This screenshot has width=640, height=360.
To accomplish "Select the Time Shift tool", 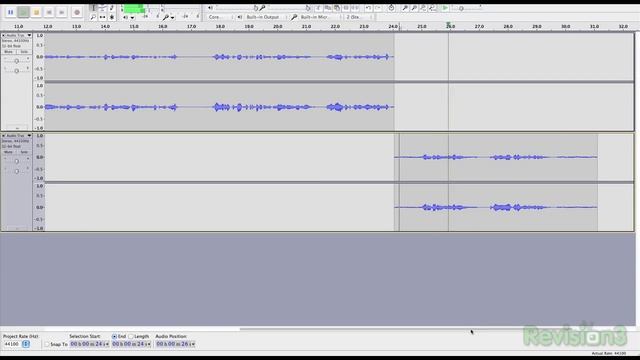I will point(102,17).
